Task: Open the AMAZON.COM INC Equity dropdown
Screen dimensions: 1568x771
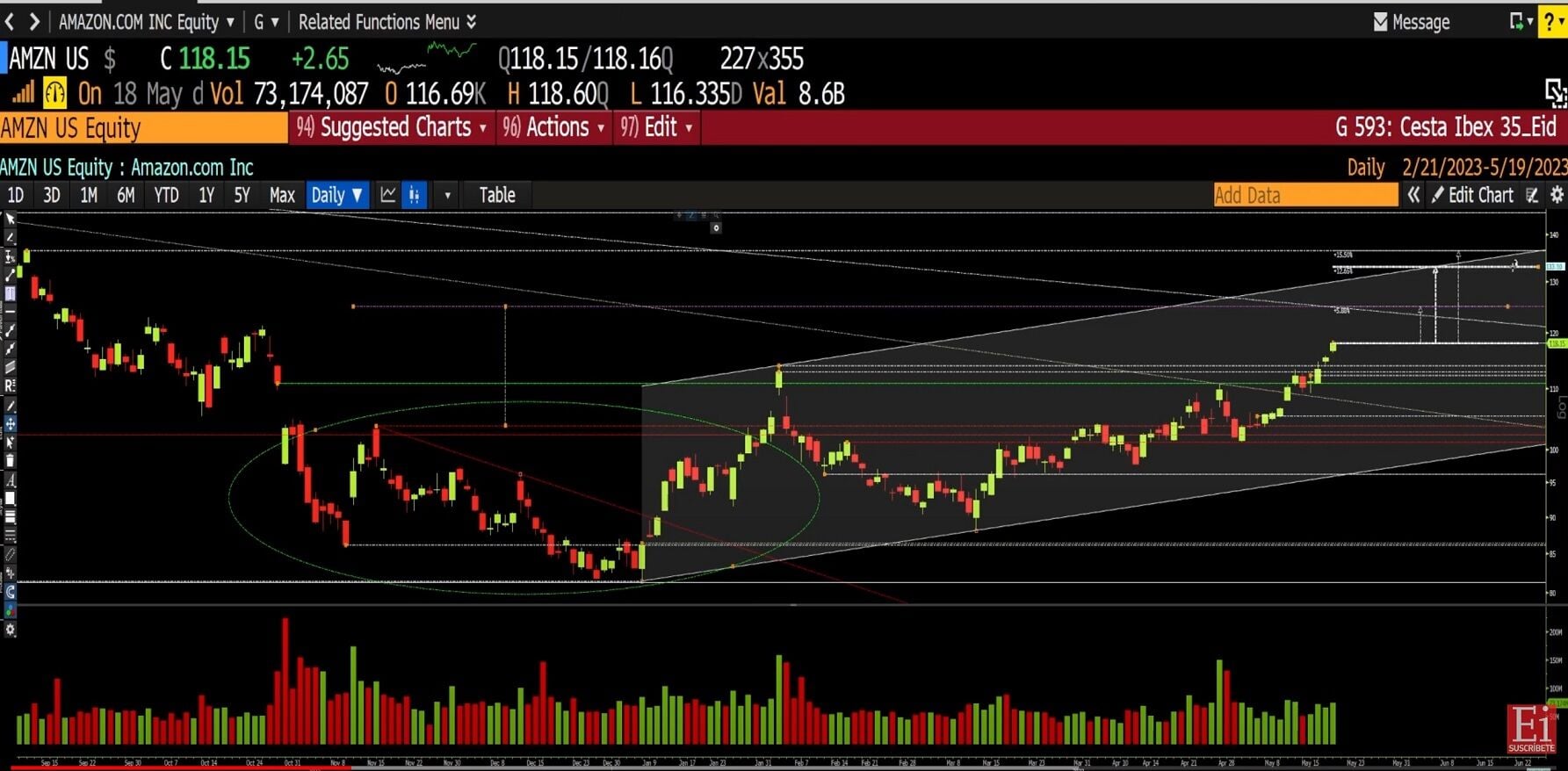Action: pyautogui.click(x=147, y=22)
